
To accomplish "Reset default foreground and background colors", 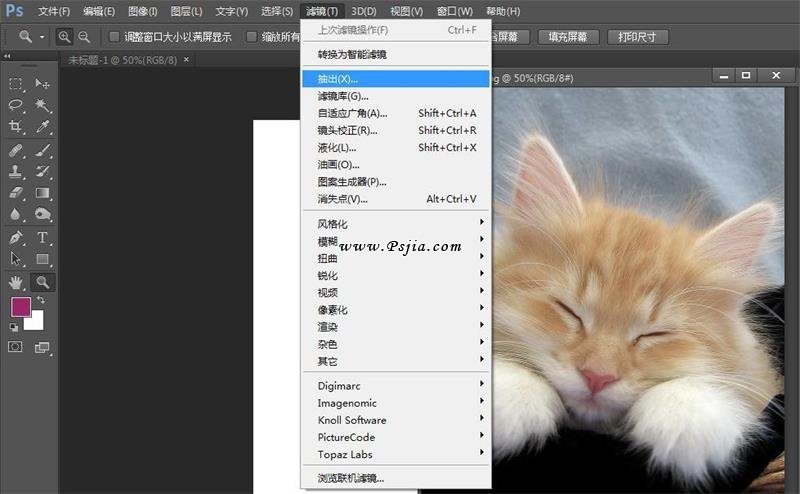I will [x=14, y=327].
